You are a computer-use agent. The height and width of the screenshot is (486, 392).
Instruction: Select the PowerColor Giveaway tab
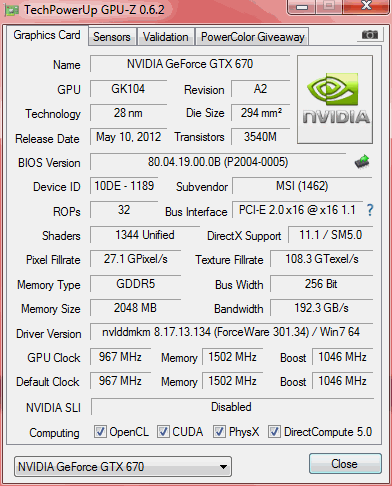coord(253,37)
